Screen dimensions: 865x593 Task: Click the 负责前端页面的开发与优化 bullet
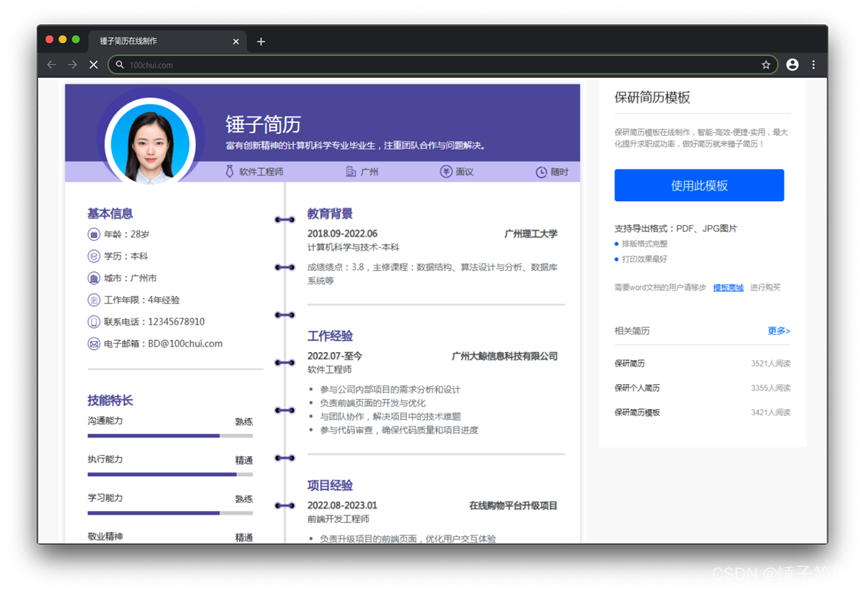click(x=373, y=403)
